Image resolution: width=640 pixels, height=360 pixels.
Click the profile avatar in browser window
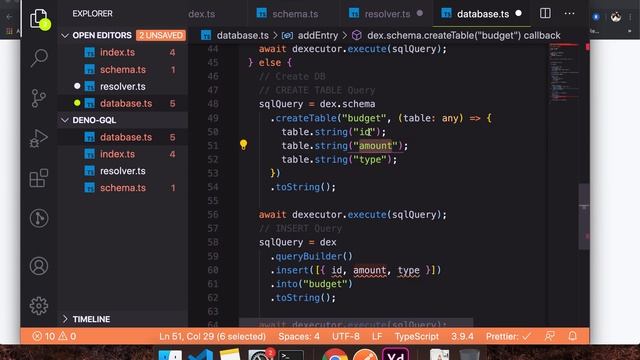pos(616,17)
